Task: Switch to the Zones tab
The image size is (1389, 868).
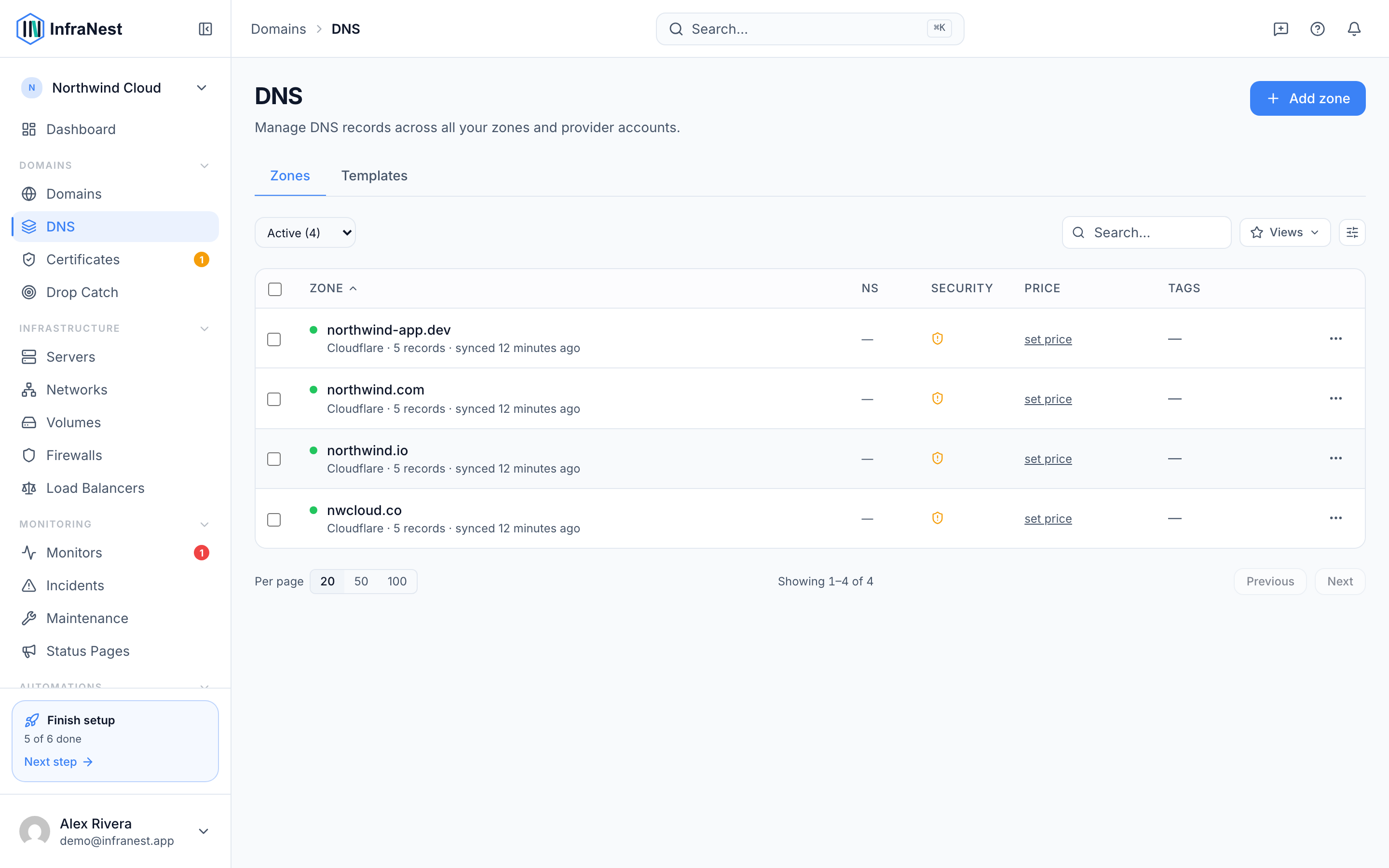Action: coord(290,176)
